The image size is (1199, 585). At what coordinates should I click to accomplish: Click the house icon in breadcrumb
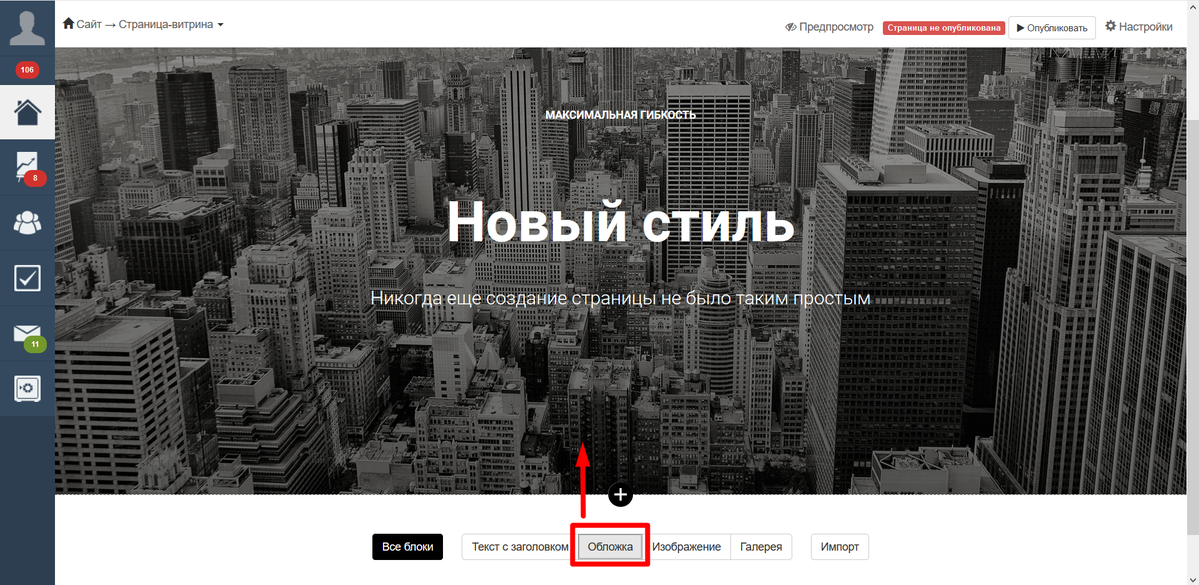pyautogui.click(x=68, y=24)
